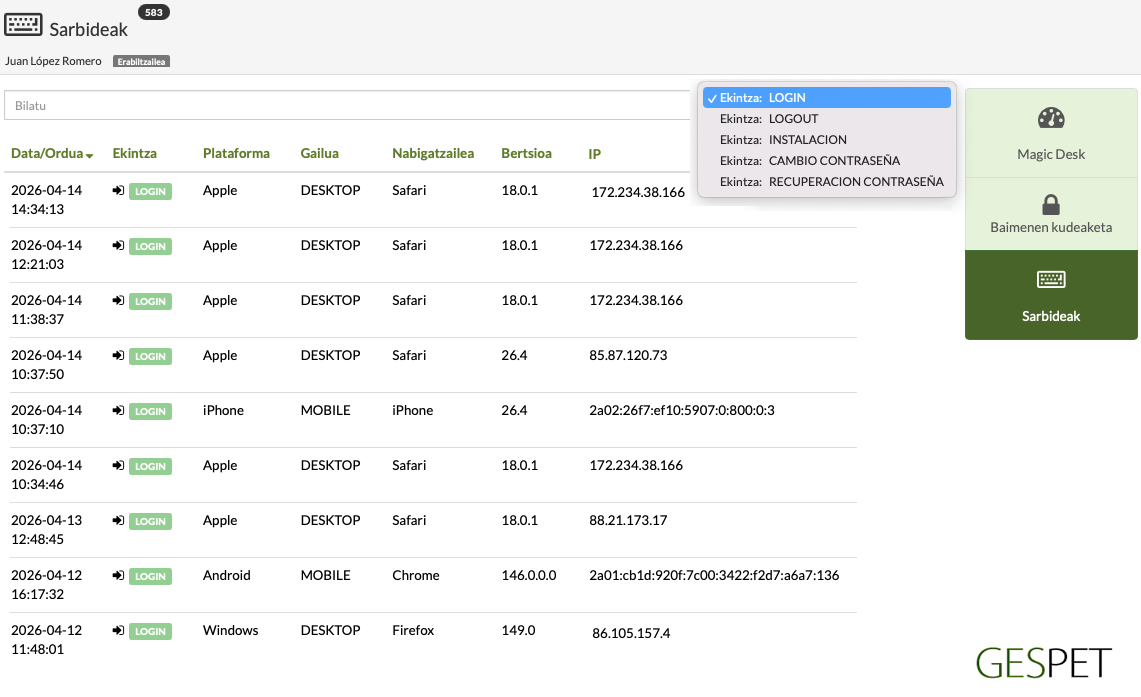This screenshot has width=1141, height=697.
Task: Click the keyboard icon beside Sarbideak title
Action: (x=23, y=26)
